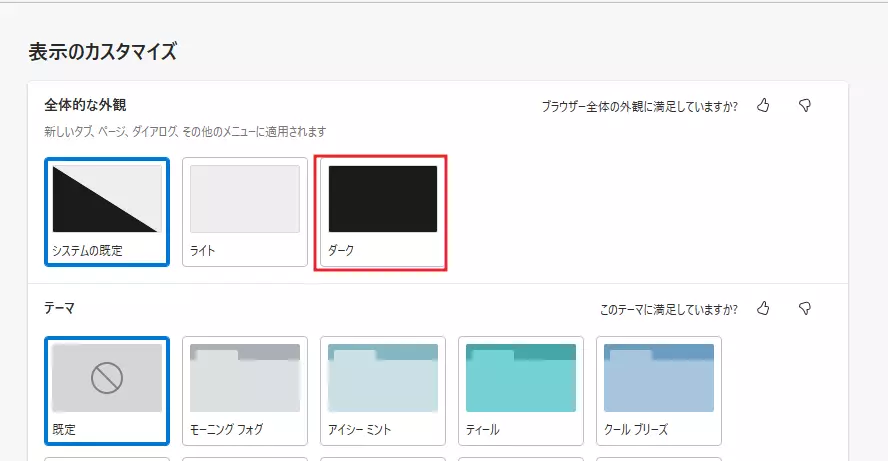Click the このテーマに満足していますか? text
Screen dimensions: 888x461
point(669,309)
